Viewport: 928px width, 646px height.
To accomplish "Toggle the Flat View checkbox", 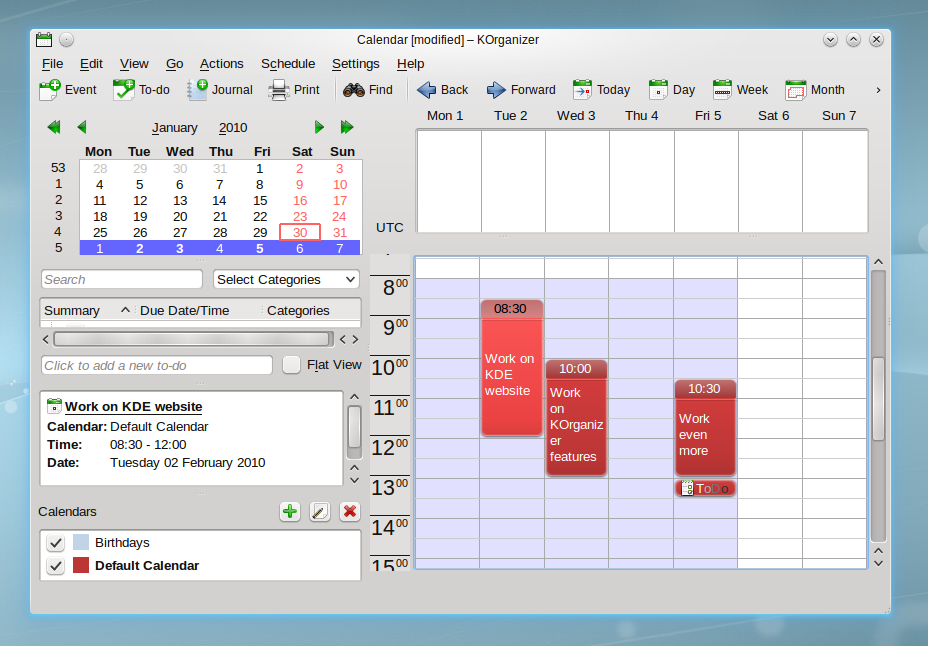I will point(291,365).
